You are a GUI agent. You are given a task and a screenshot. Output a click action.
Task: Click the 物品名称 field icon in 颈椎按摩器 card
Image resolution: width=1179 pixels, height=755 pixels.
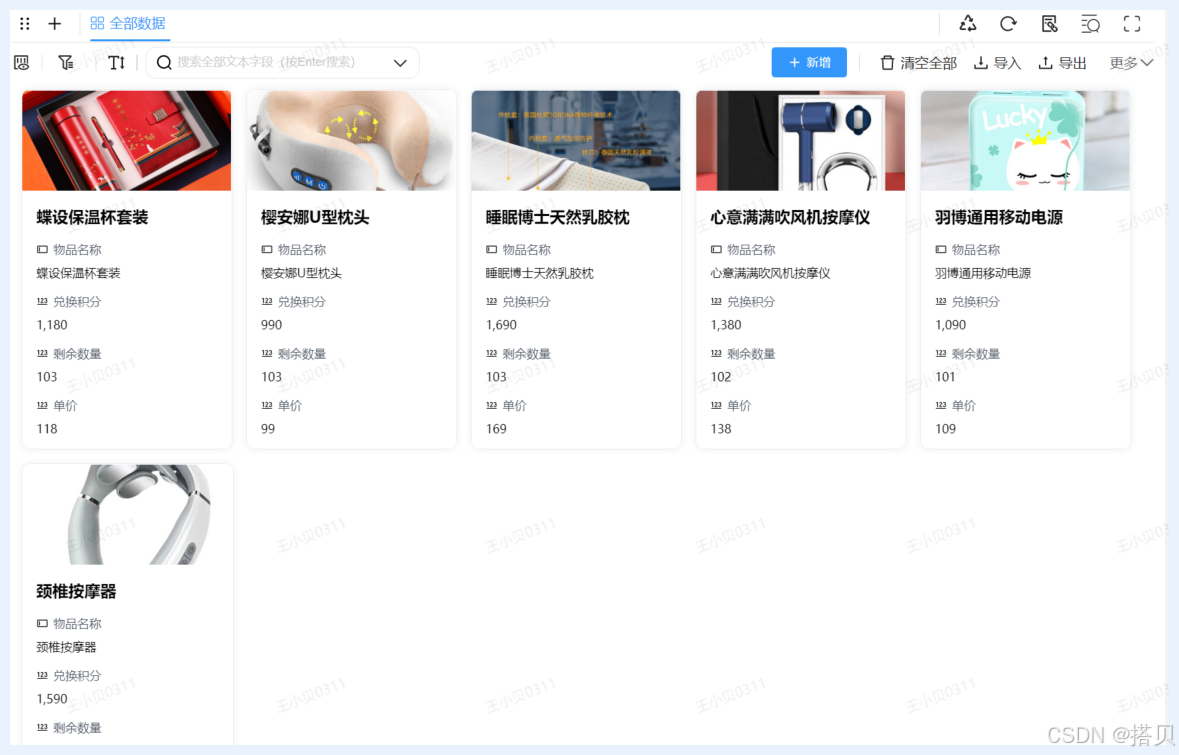pyautogui.click(x=42, y=623)
